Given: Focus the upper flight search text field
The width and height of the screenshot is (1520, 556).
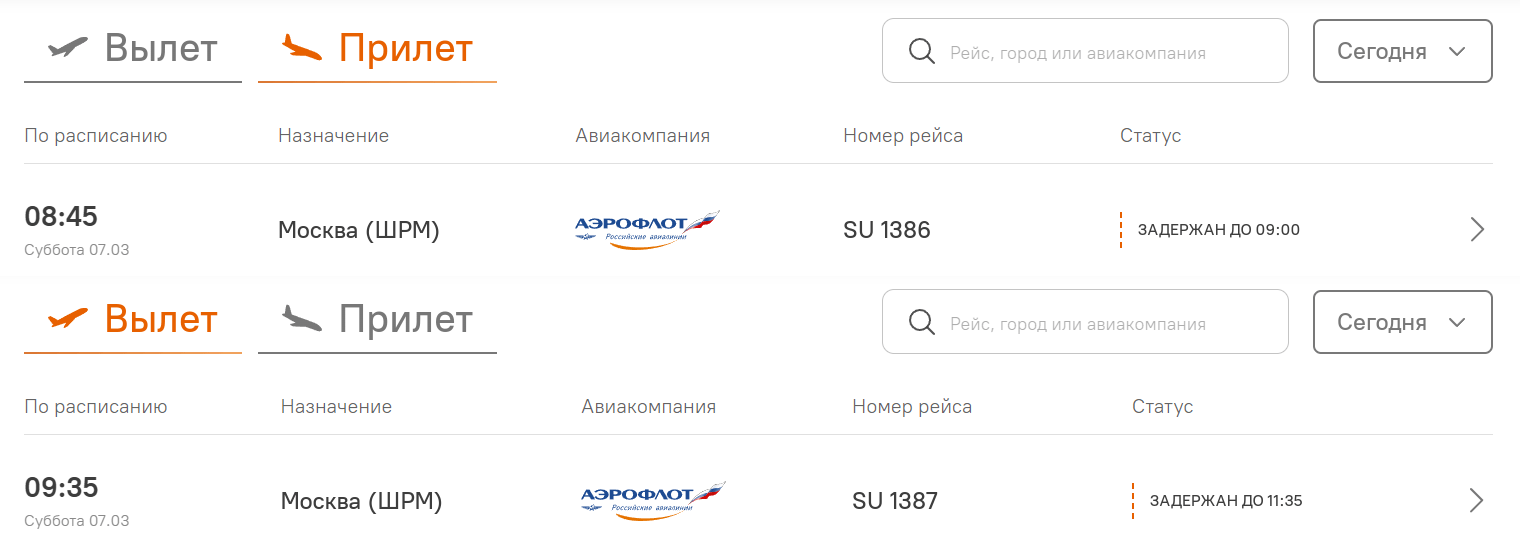Looking at the screenshot, I should click(1100, 52).
